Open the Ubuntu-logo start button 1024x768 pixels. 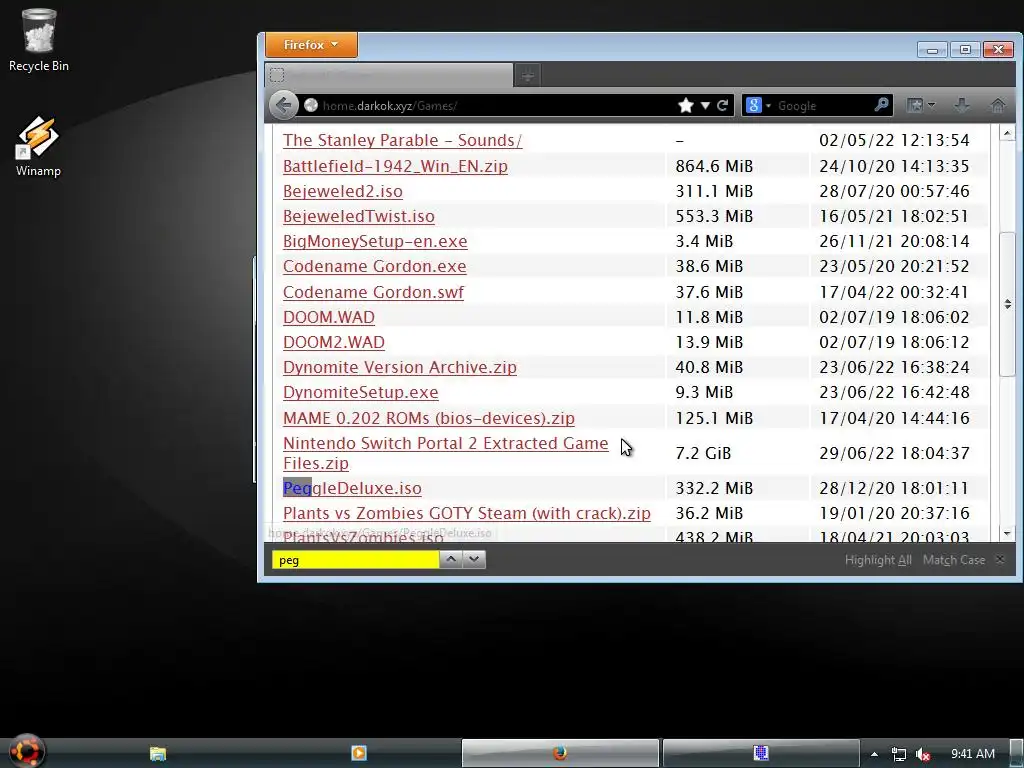coord(27,751)
